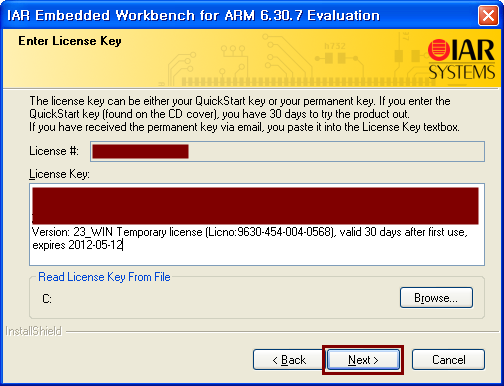Click the License Key label

coord(59,174)
